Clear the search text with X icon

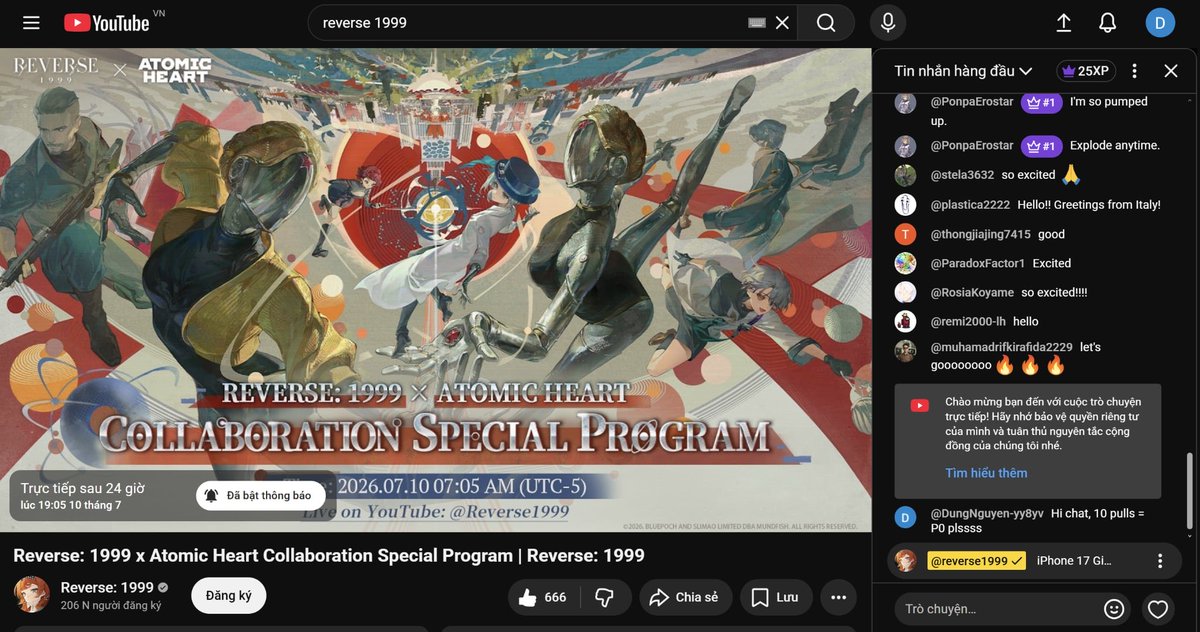pyautogui.click(x=782, y=22)
